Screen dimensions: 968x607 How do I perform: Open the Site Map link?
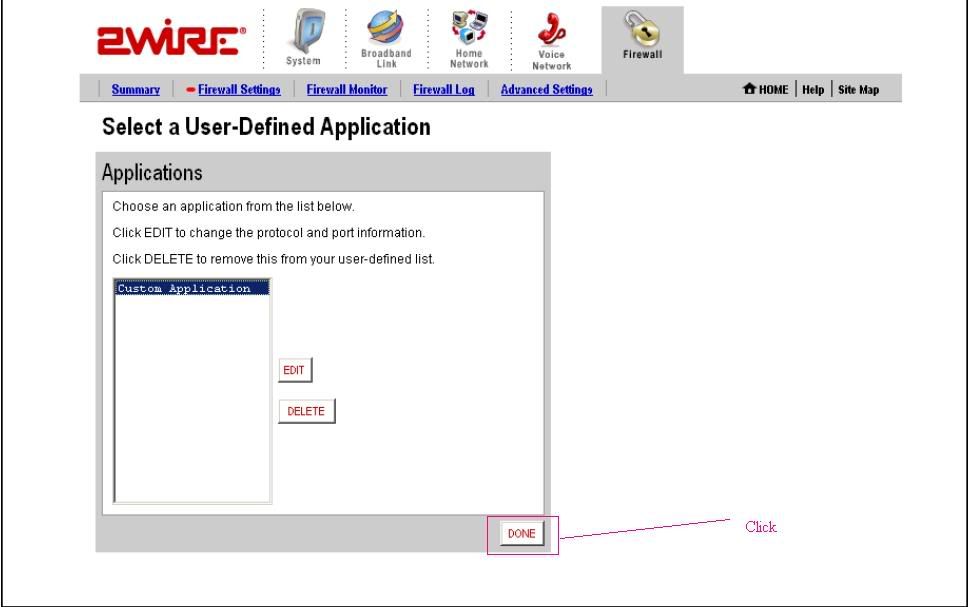point(858,90)
